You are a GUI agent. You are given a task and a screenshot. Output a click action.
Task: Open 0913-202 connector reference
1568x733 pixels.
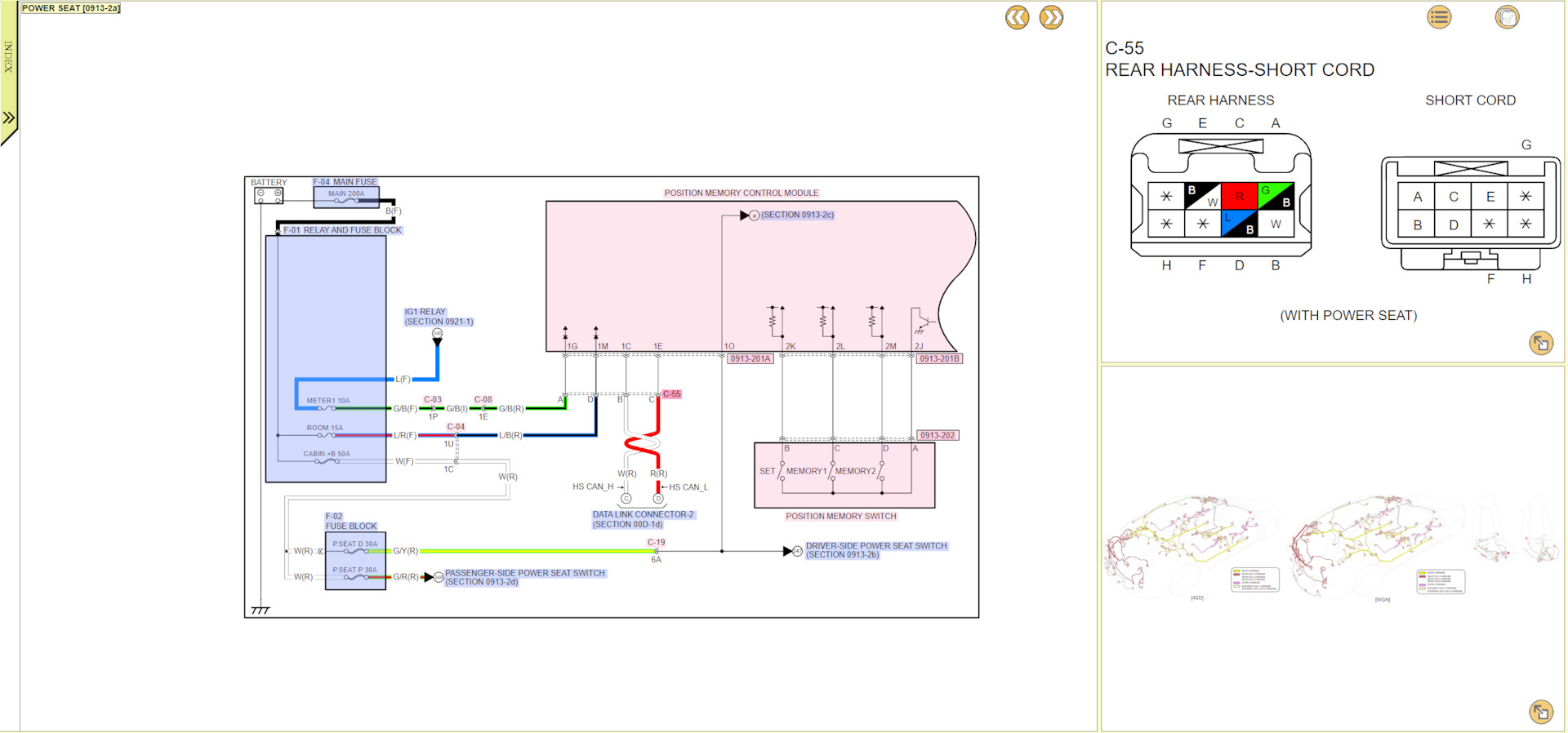pyautogui.click(x=938, y=436)
